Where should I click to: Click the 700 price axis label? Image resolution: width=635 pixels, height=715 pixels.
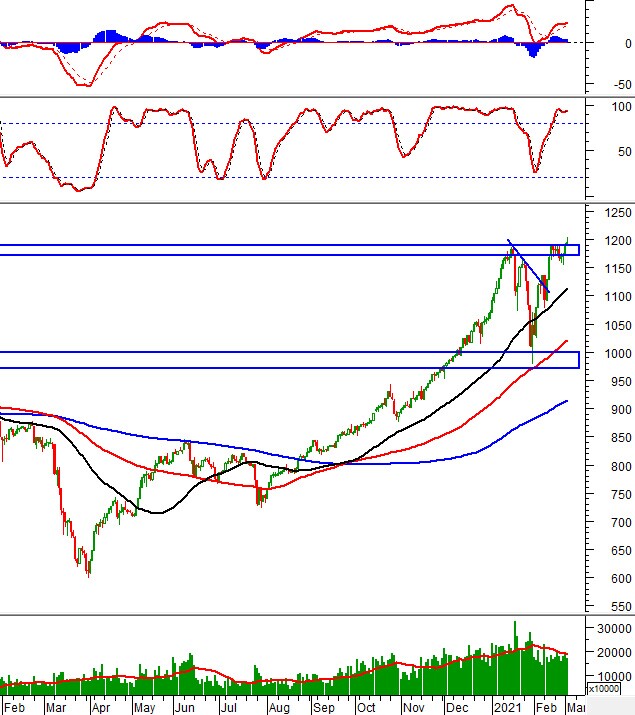(621, 523)
